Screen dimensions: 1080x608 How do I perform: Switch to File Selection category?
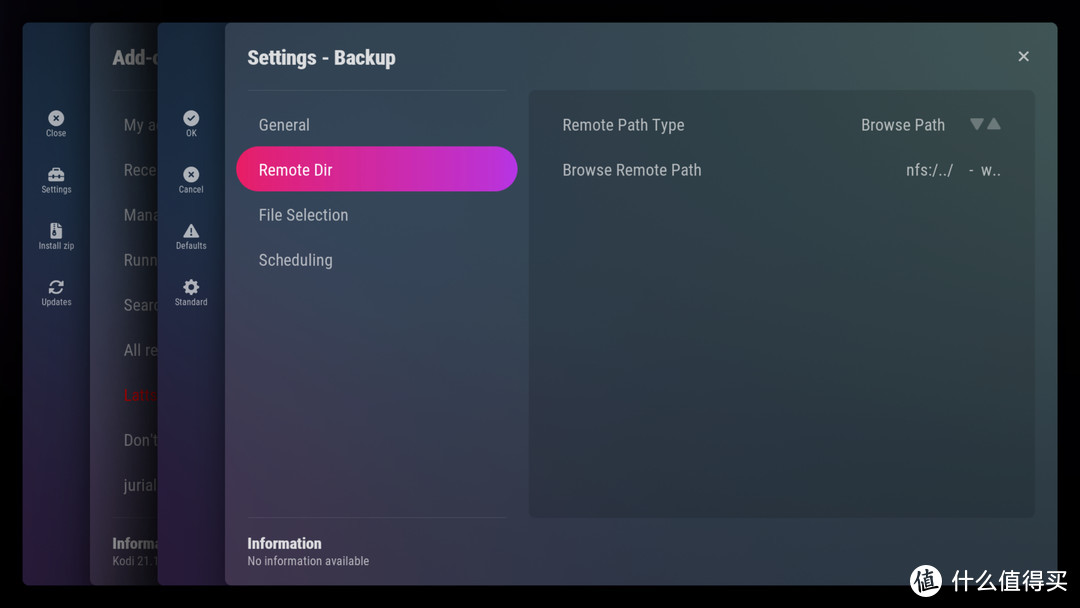[303, 215]
